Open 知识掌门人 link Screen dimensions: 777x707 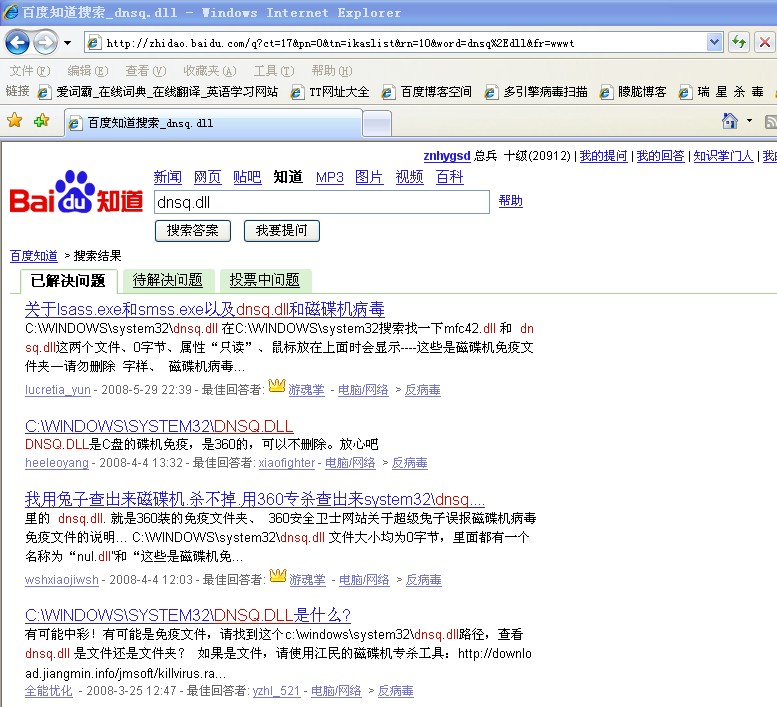(x=723, y=156)
